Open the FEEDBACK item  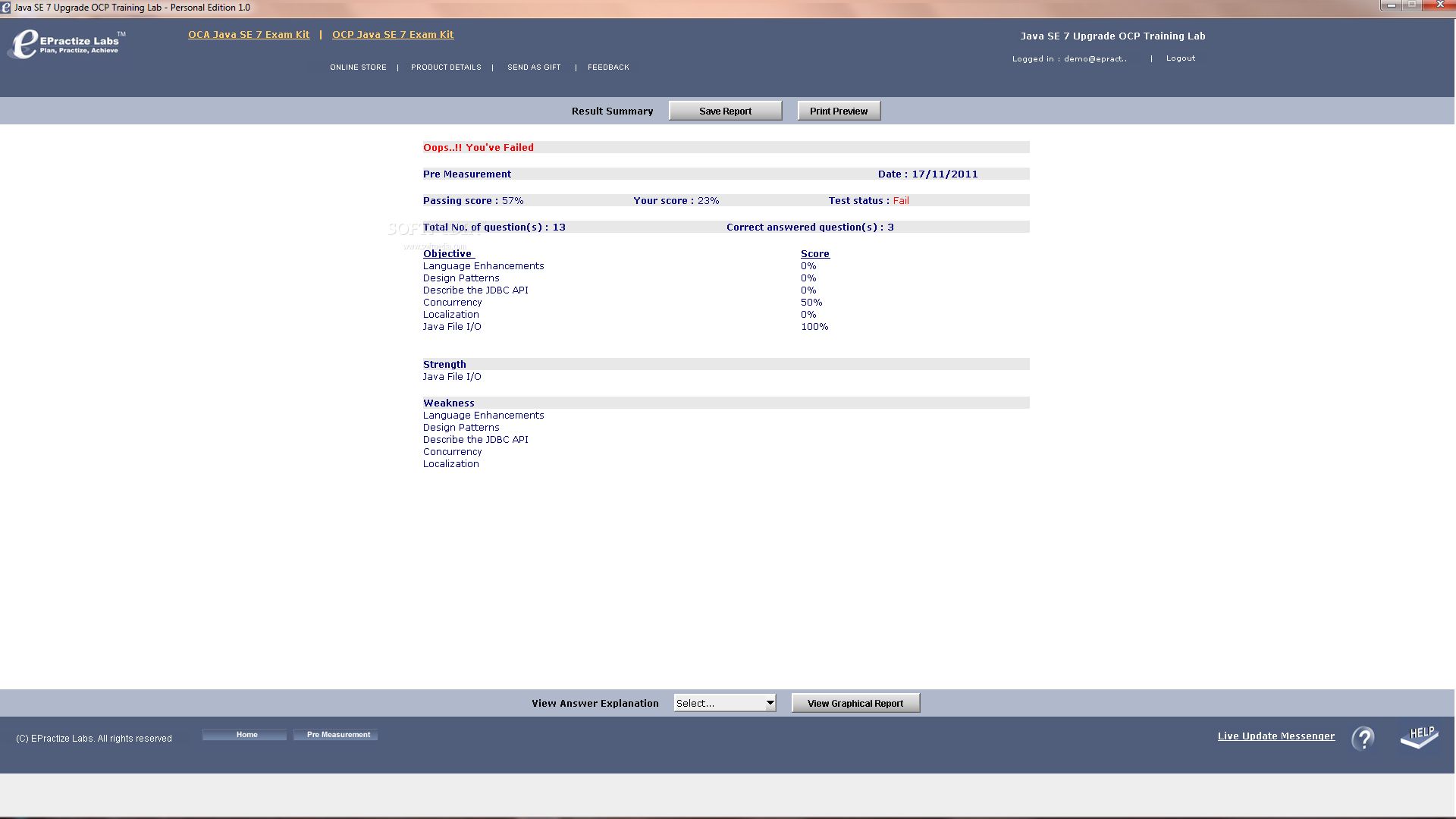click(608, 67)
